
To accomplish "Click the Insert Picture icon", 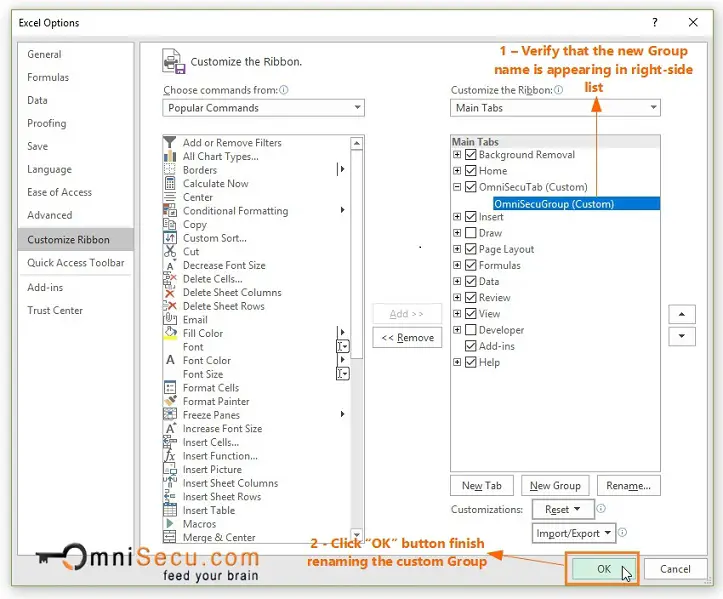I will tap(170, 469).
